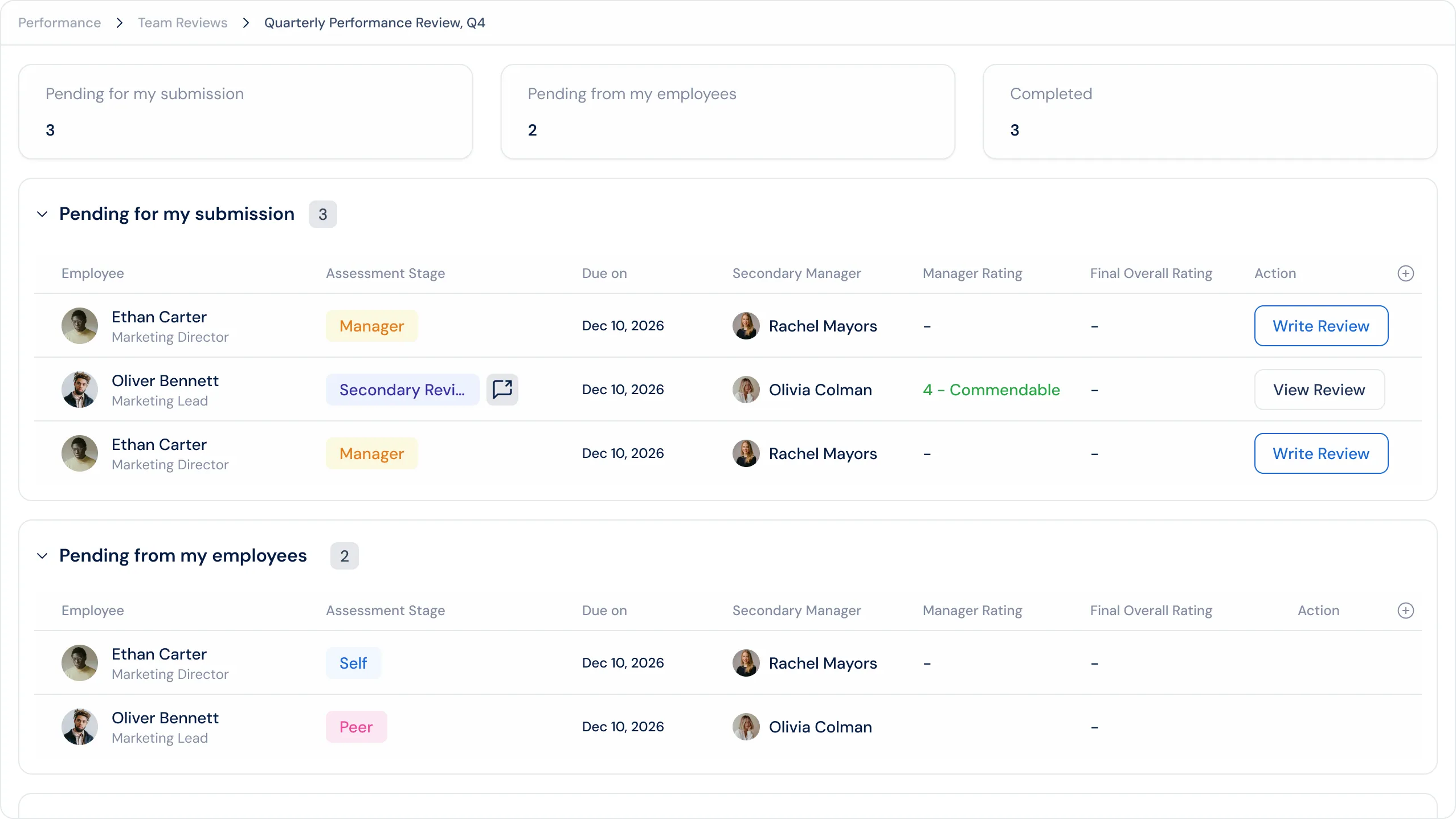This screenshot has height=819, width=1456.
Task: Click the count badge 2 beside Pending from my employees
Action: [x=345, y=556]
